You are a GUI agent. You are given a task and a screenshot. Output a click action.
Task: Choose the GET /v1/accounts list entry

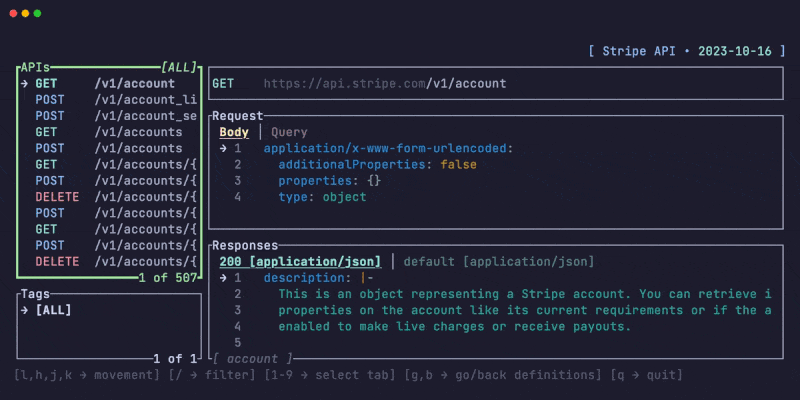(x=108, y=131)
